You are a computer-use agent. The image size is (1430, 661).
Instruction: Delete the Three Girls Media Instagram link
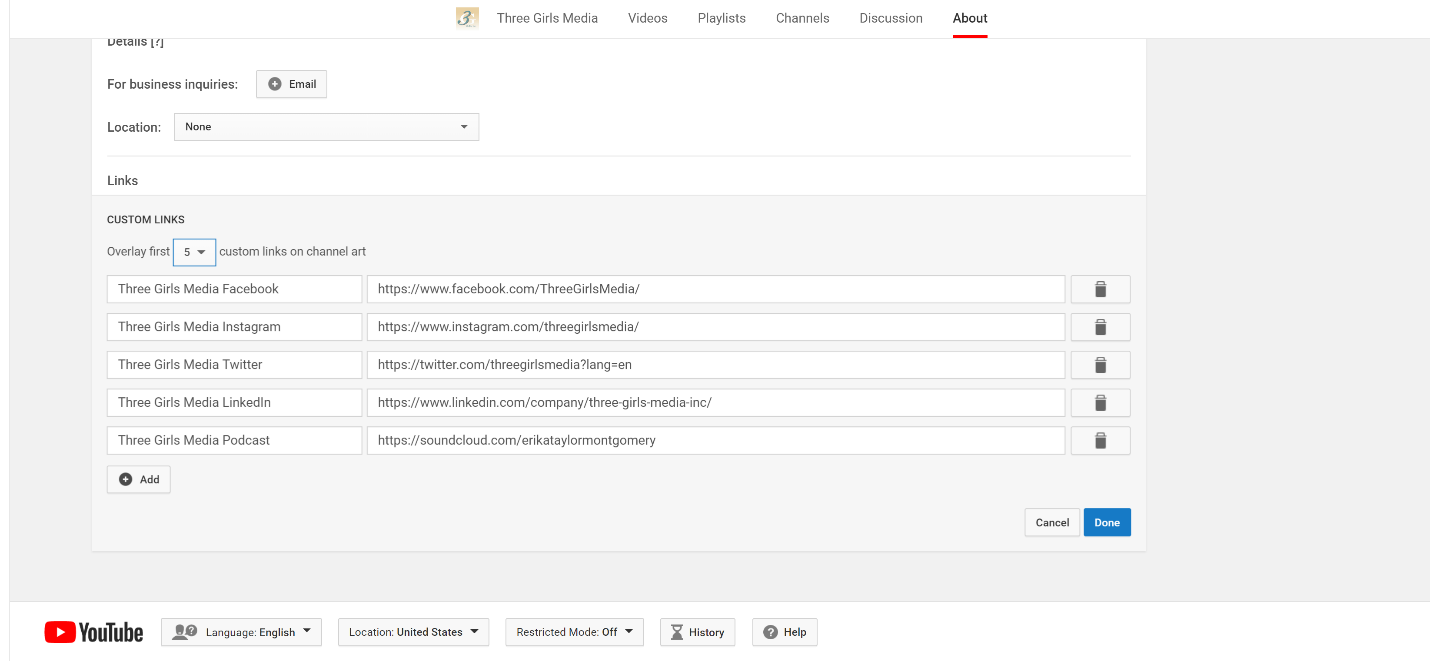pyautogui.click(x=1100, y=327)
